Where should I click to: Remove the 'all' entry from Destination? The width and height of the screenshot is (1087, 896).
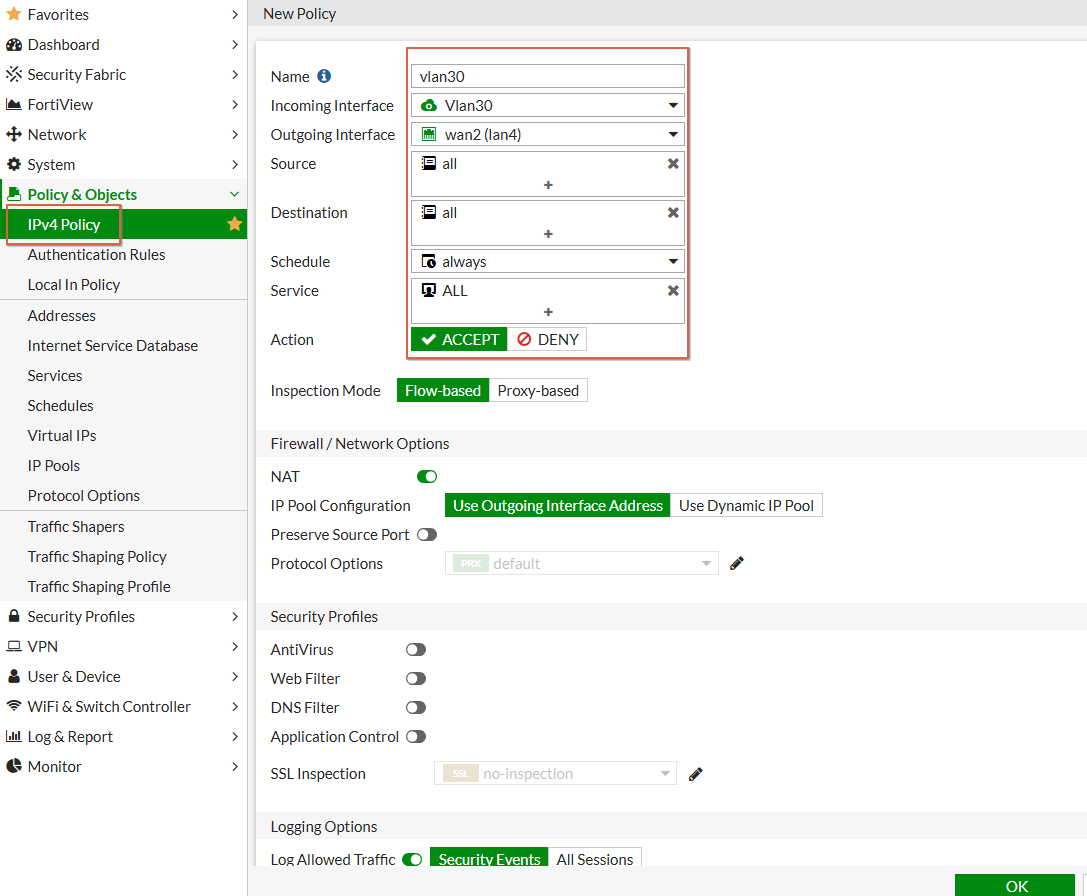coord(672,213)
